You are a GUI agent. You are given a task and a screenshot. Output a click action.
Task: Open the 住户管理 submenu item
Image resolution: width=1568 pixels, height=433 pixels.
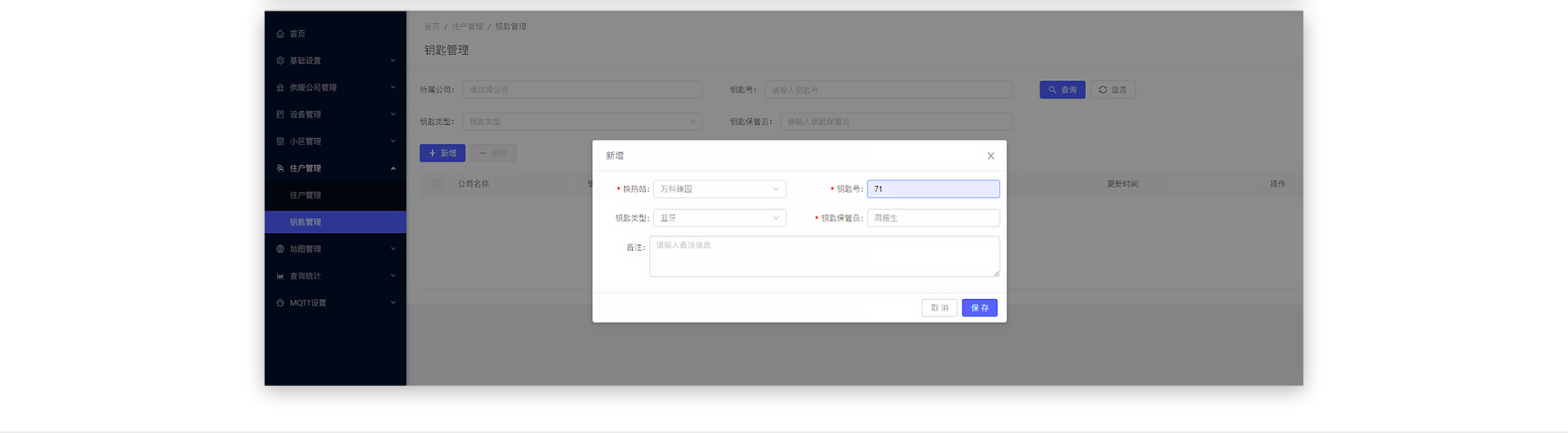[305, 195]
